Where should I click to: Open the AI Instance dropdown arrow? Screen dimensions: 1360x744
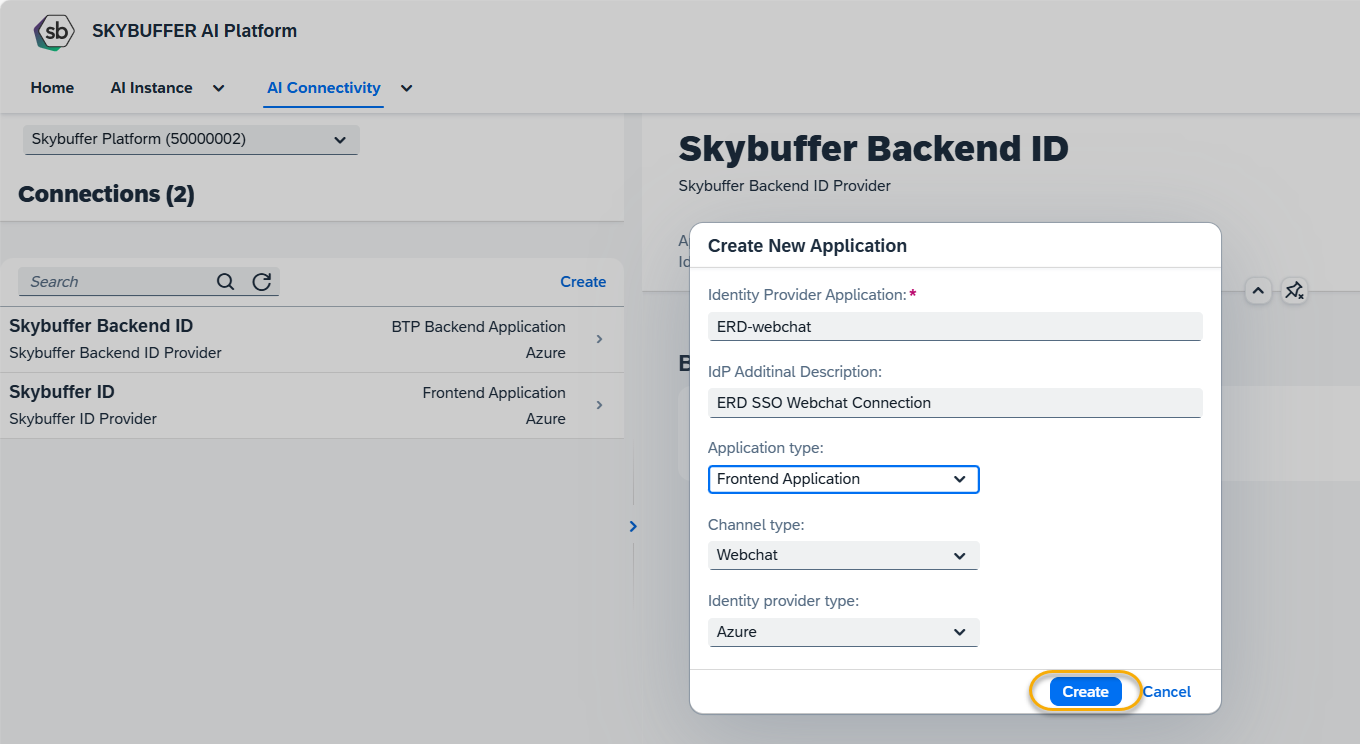(x=218, y=88)
